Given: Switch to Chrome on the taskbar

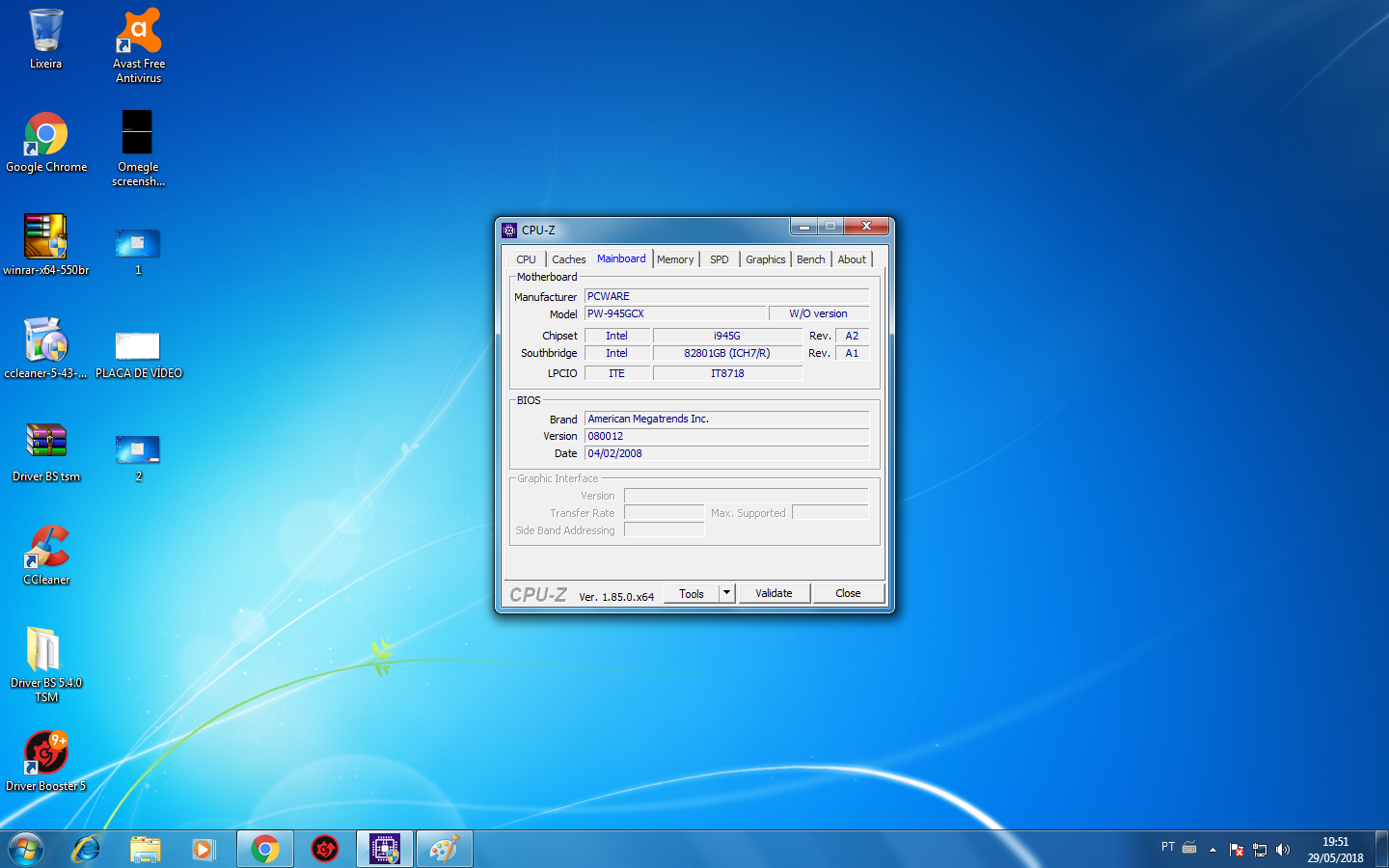Looking at the screenshot, I should (265, 849).
